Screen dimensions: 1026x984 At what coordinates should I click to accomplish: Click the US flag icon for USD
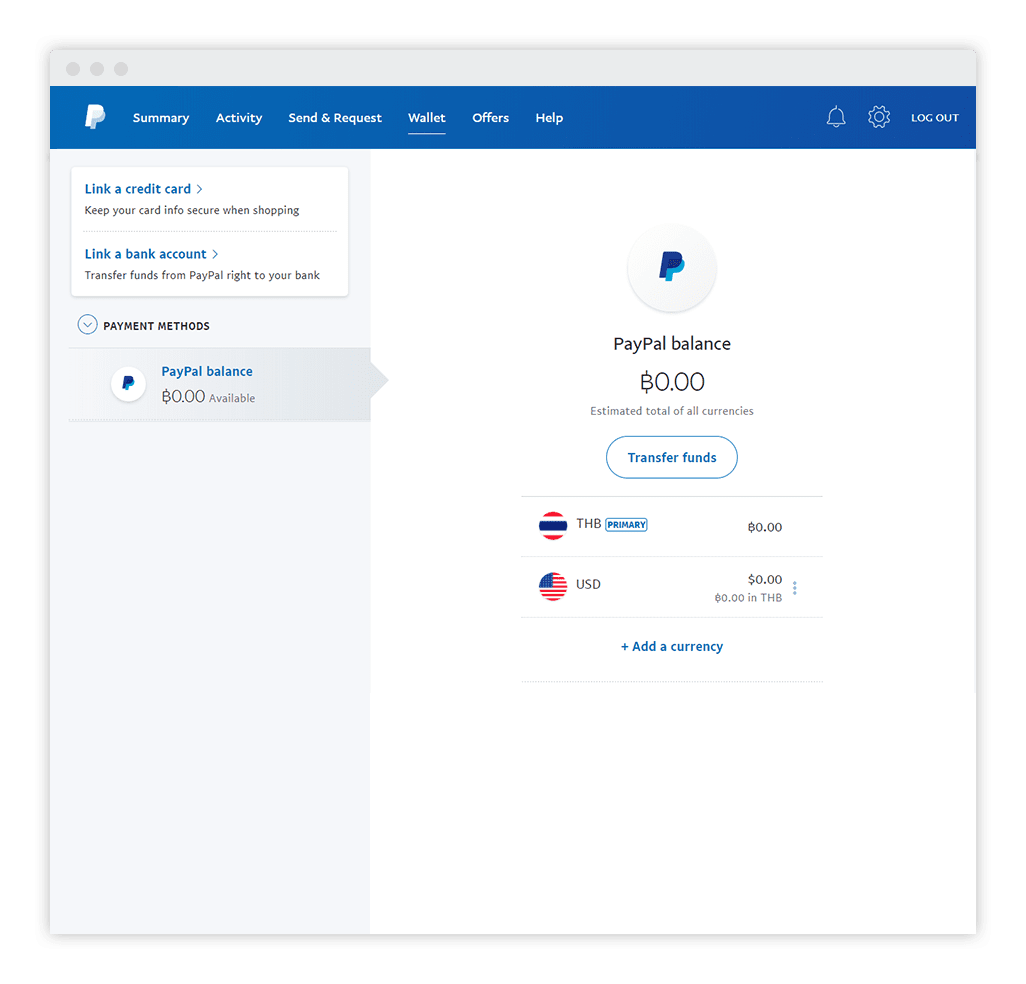coord(553,586)
